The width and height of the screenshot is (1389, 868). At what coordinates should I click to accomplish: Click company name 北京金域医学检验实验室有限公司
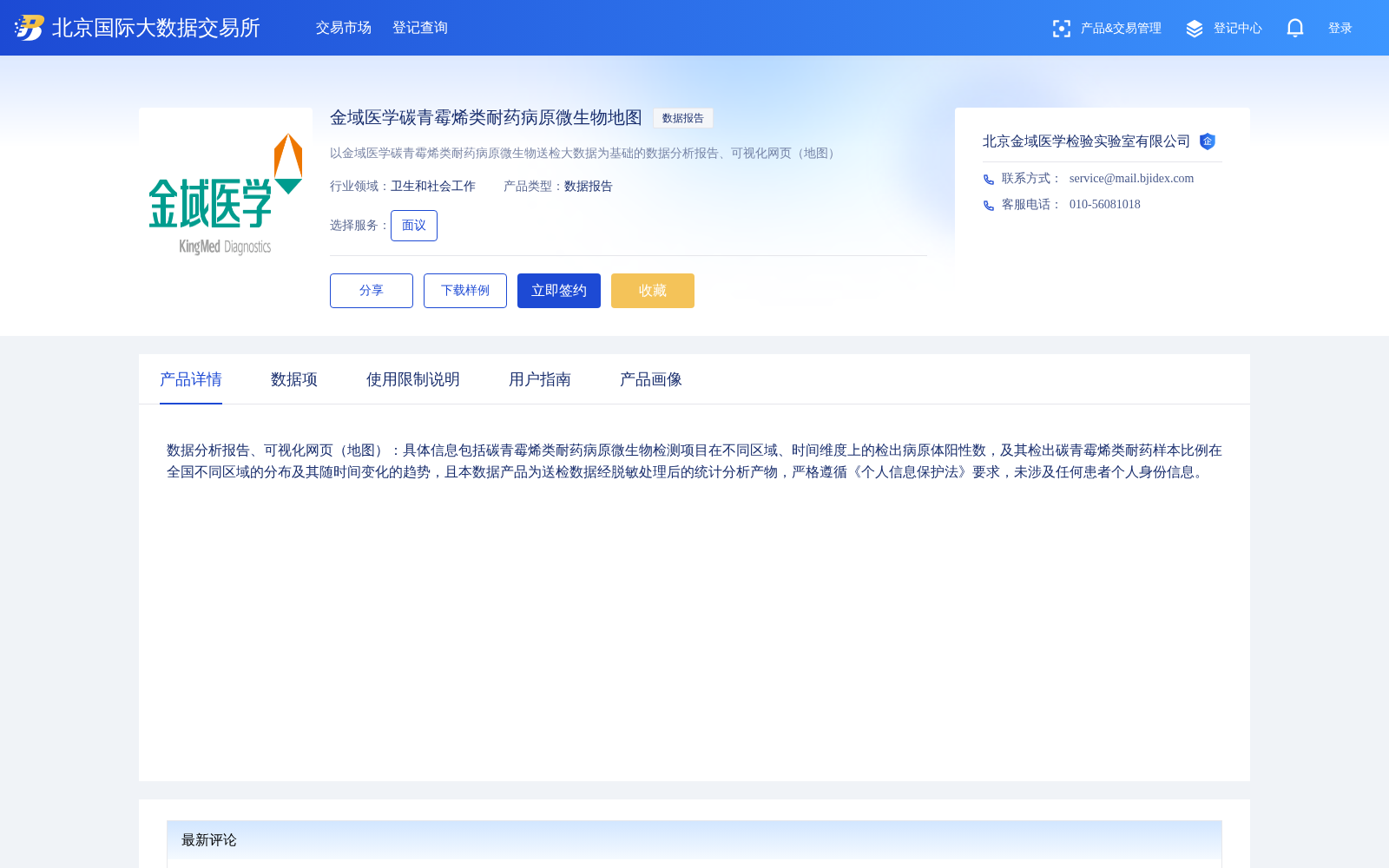(1087, 141)
